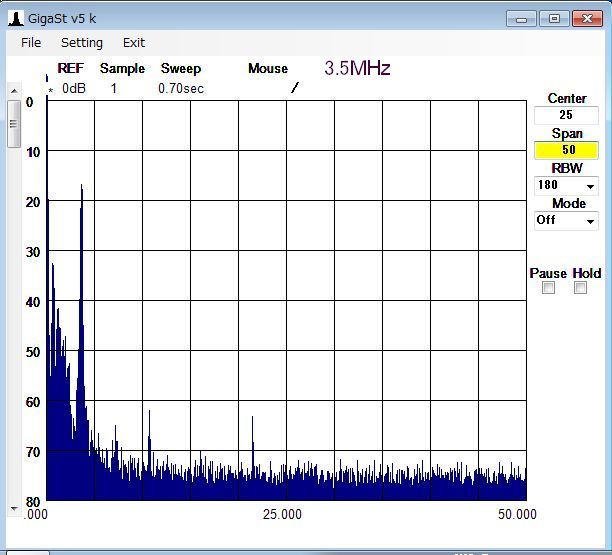Screen dimensions: 612x555
Task: Click the 40 dB axis label
Action: [33, 302]
